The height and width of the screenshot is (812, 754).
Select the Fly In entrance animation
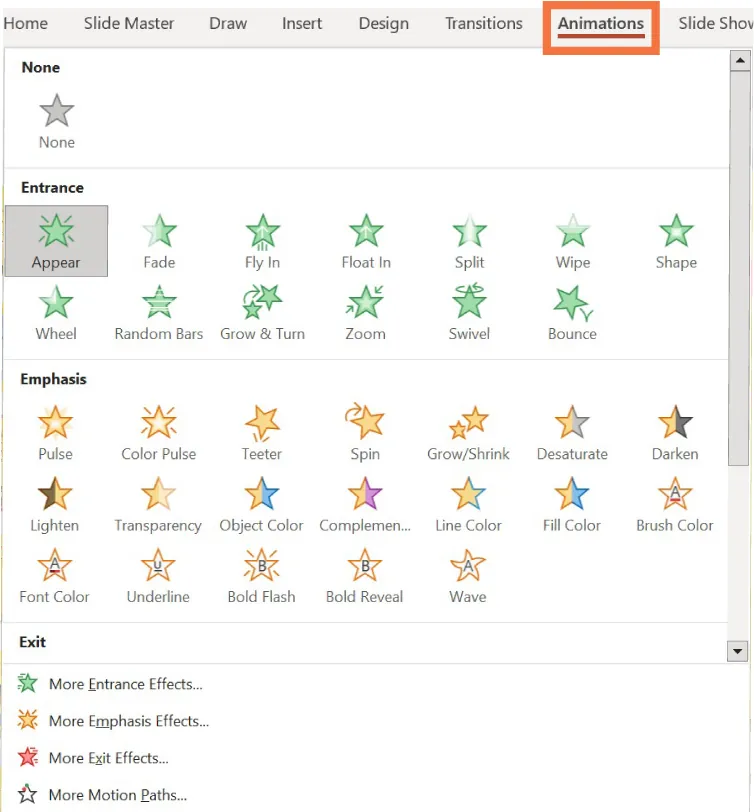tap(262, 242)
